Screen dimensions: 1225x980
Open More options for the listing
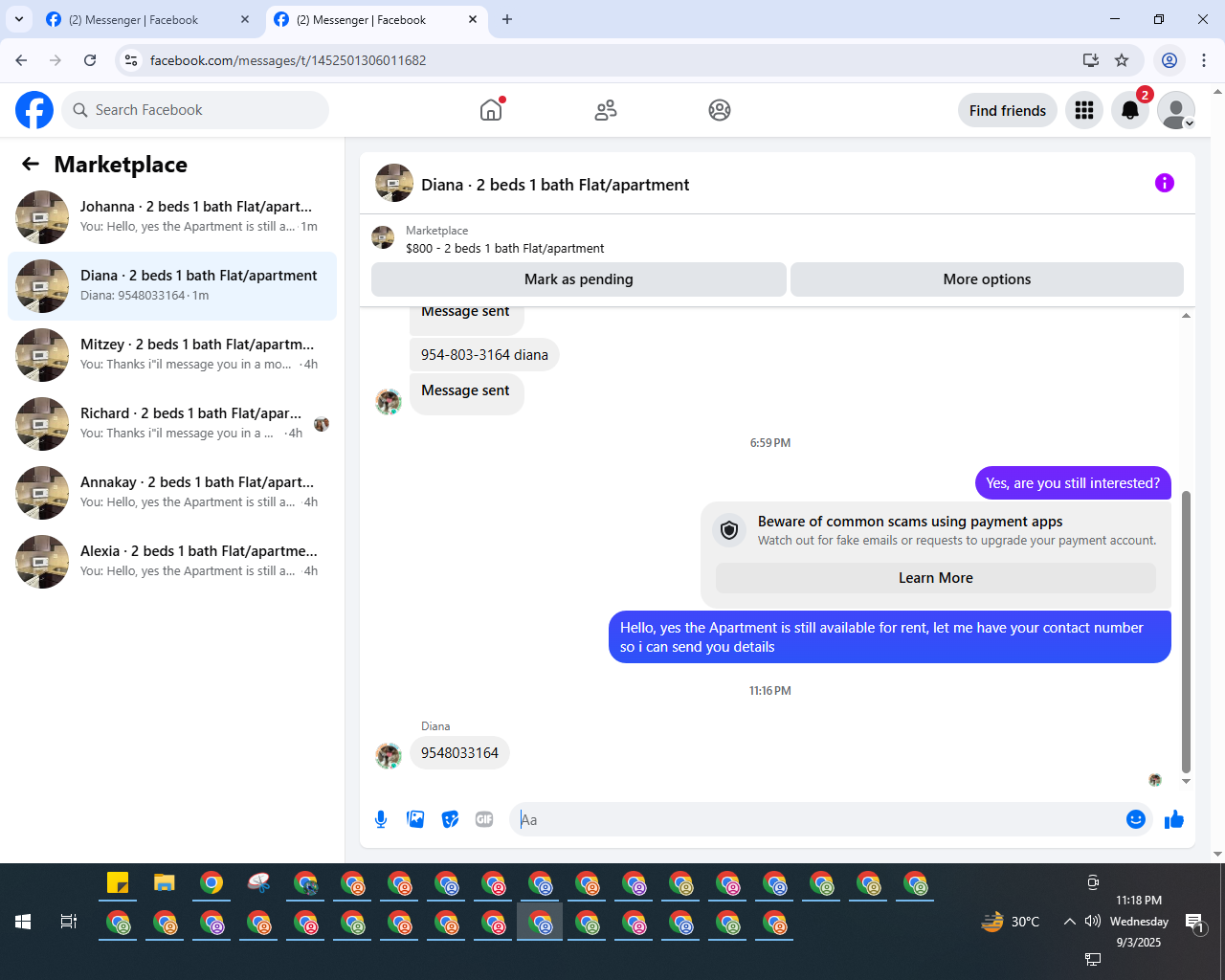click(987, 279)
